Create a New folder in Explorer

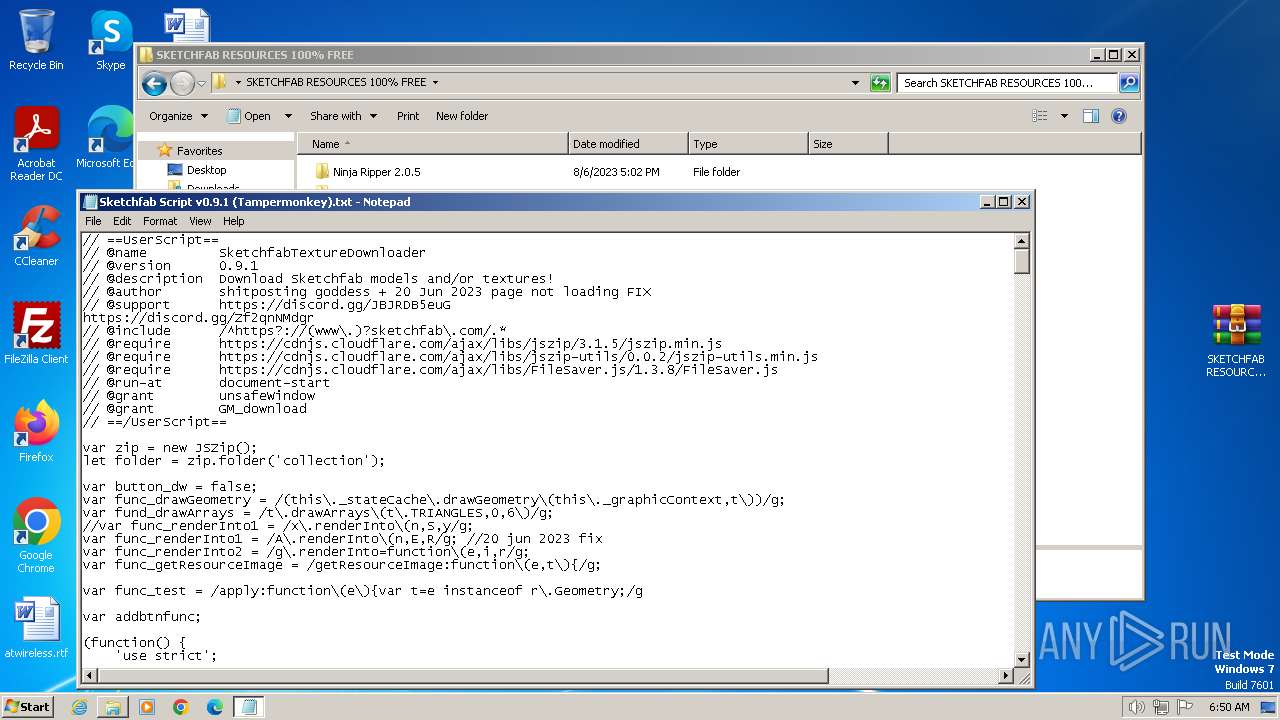click(462, 116)
